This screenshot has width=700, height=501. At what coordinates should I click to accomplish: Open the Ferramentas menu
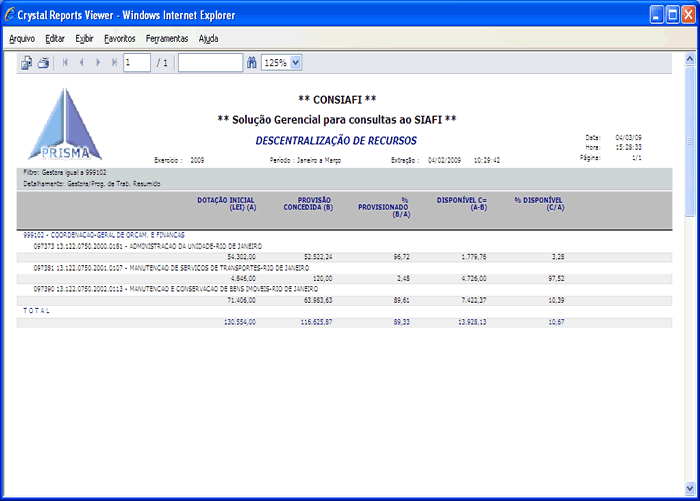[x=167, y=39]
